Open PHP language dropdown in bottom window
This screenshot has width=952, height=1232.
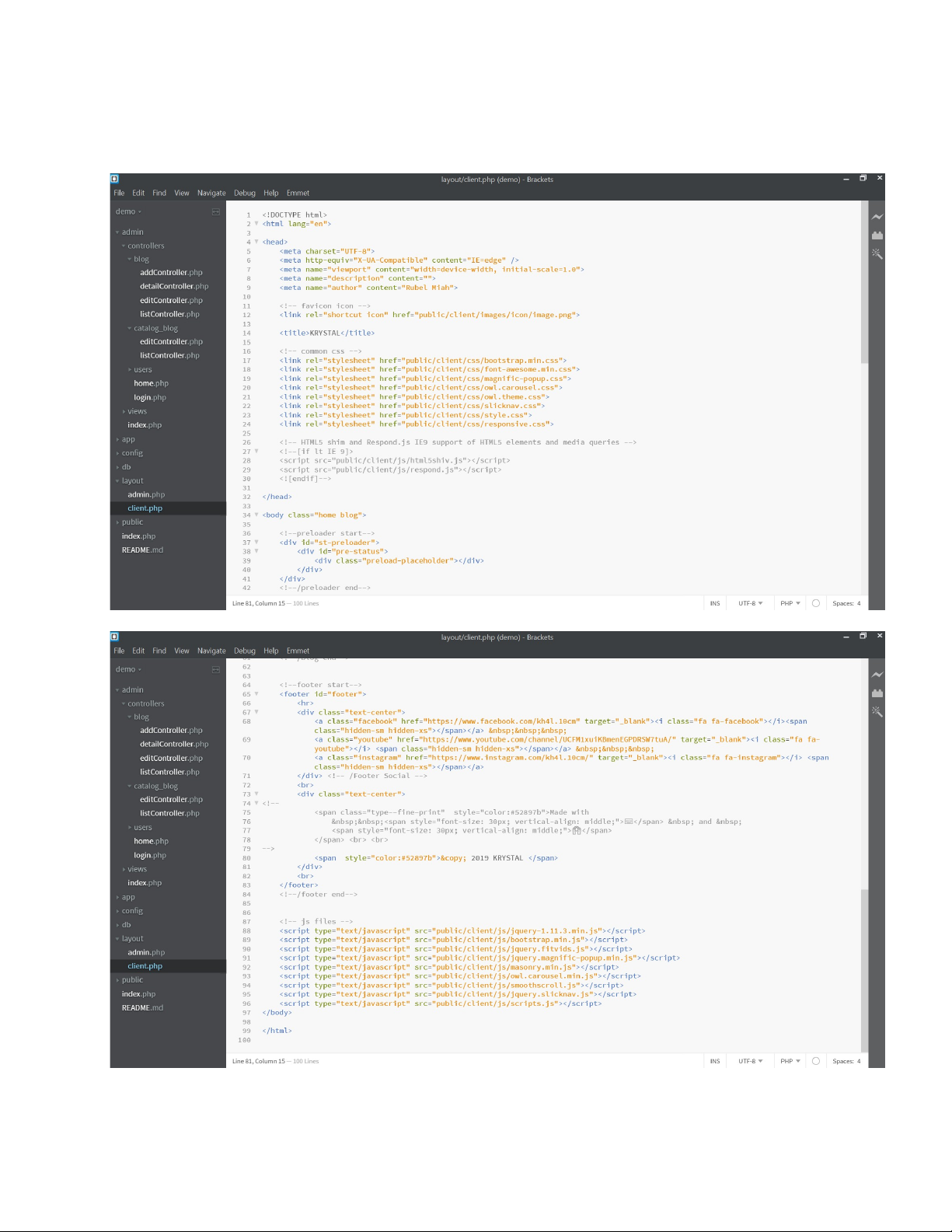(790, 1061)
